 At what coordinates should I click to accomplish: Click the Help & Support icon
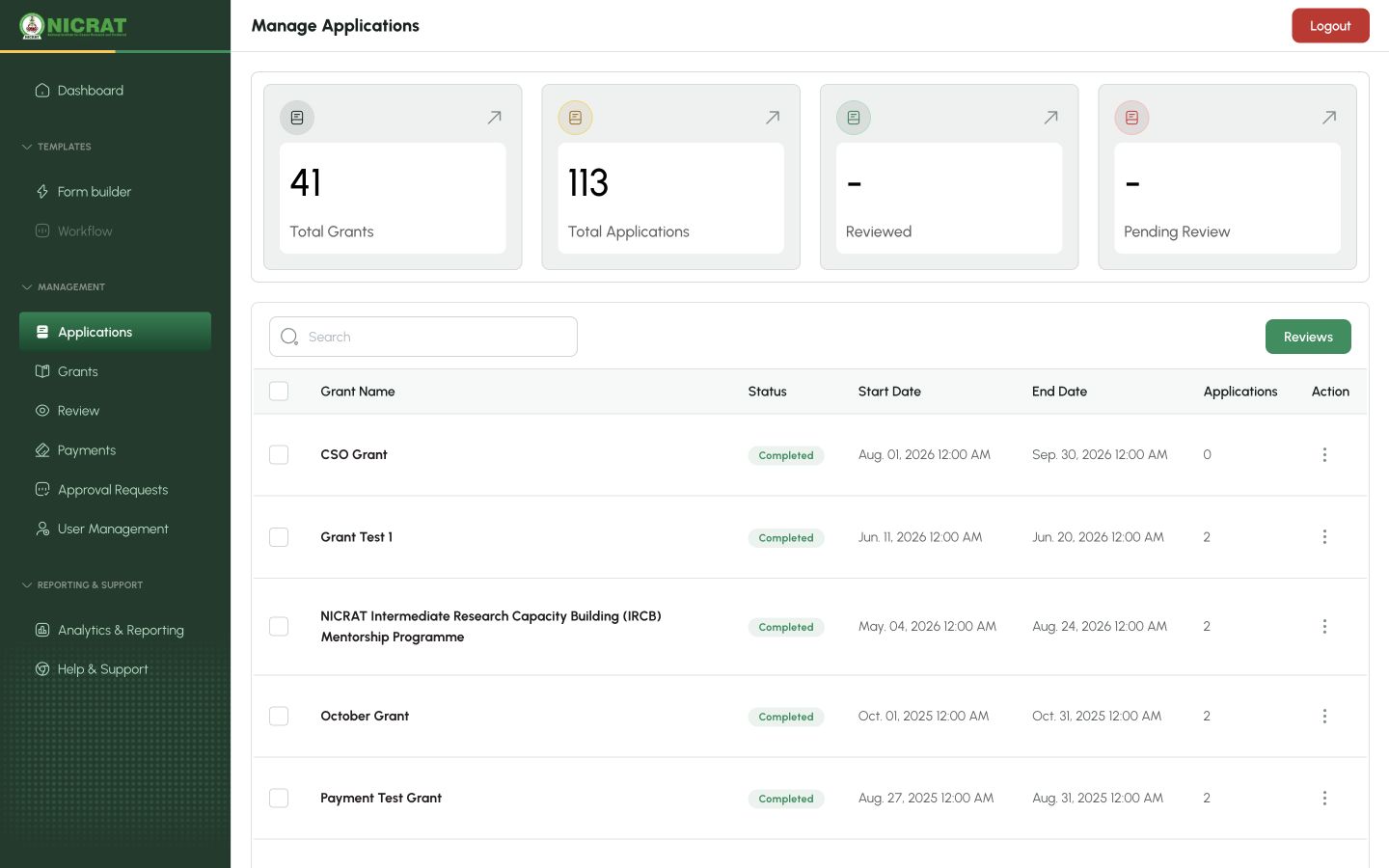(x=42, y=669)
